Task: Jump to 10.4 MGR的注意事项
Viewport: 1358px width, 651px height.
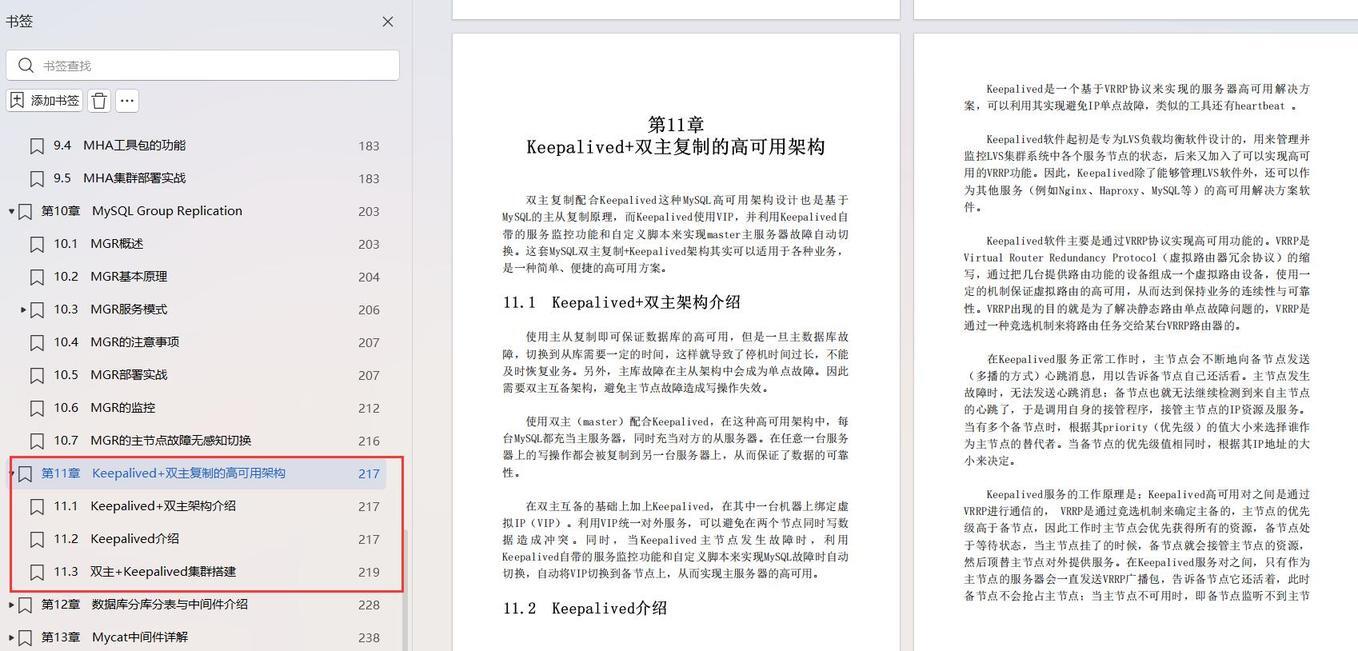Action: pos(117,342)
